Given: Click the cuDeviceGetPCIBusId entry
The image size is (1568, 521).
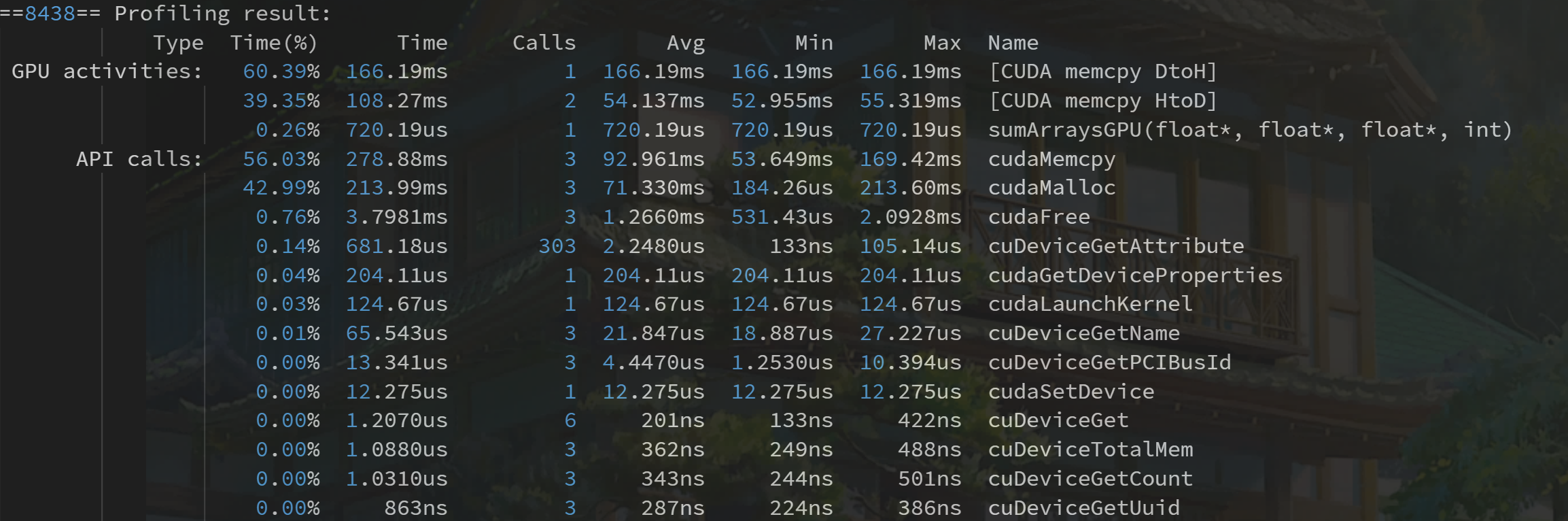Looking at the screenshot, I should [x=1109, y=363].
